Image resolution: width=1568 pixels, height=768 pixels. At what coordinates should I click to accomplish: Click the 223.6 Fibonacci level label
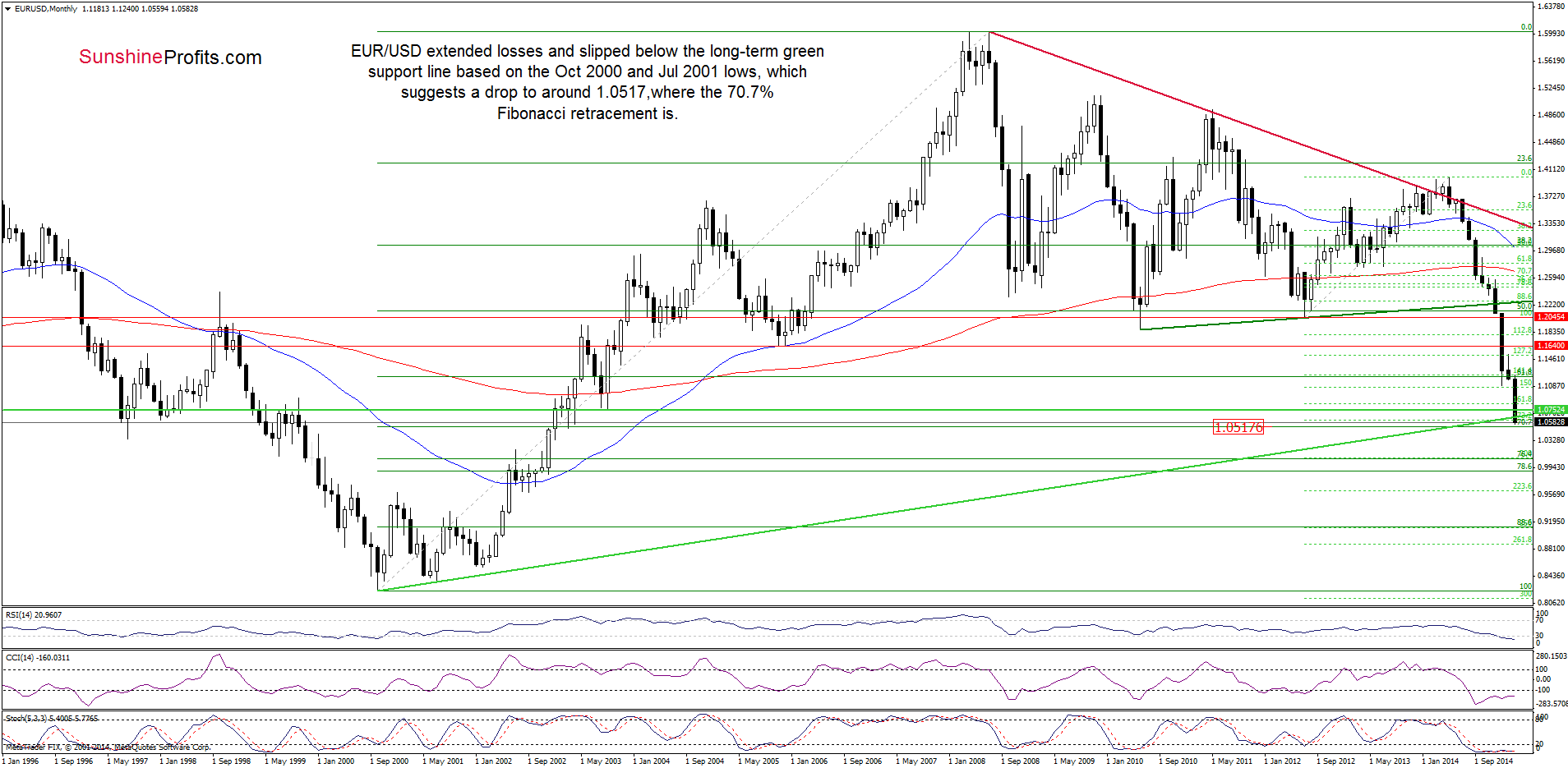pos(1523,486)
